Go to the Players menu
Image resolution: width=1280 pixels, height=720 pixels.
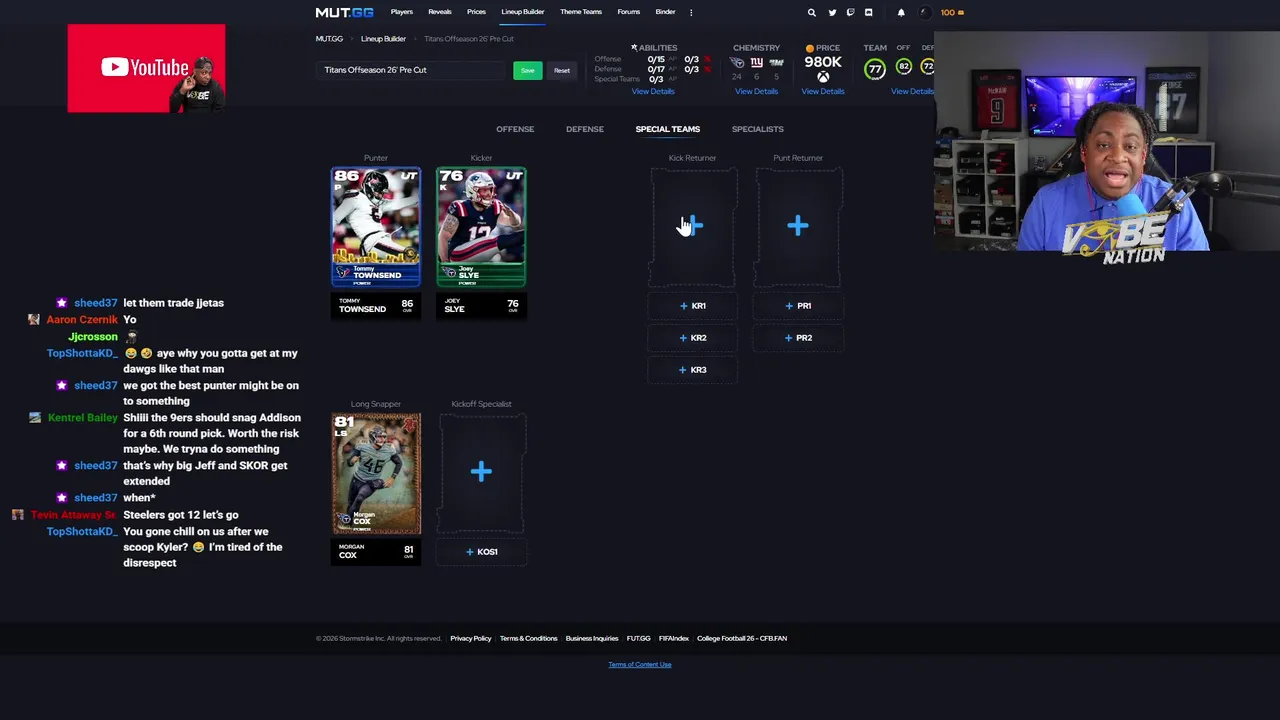click(402, 12)
